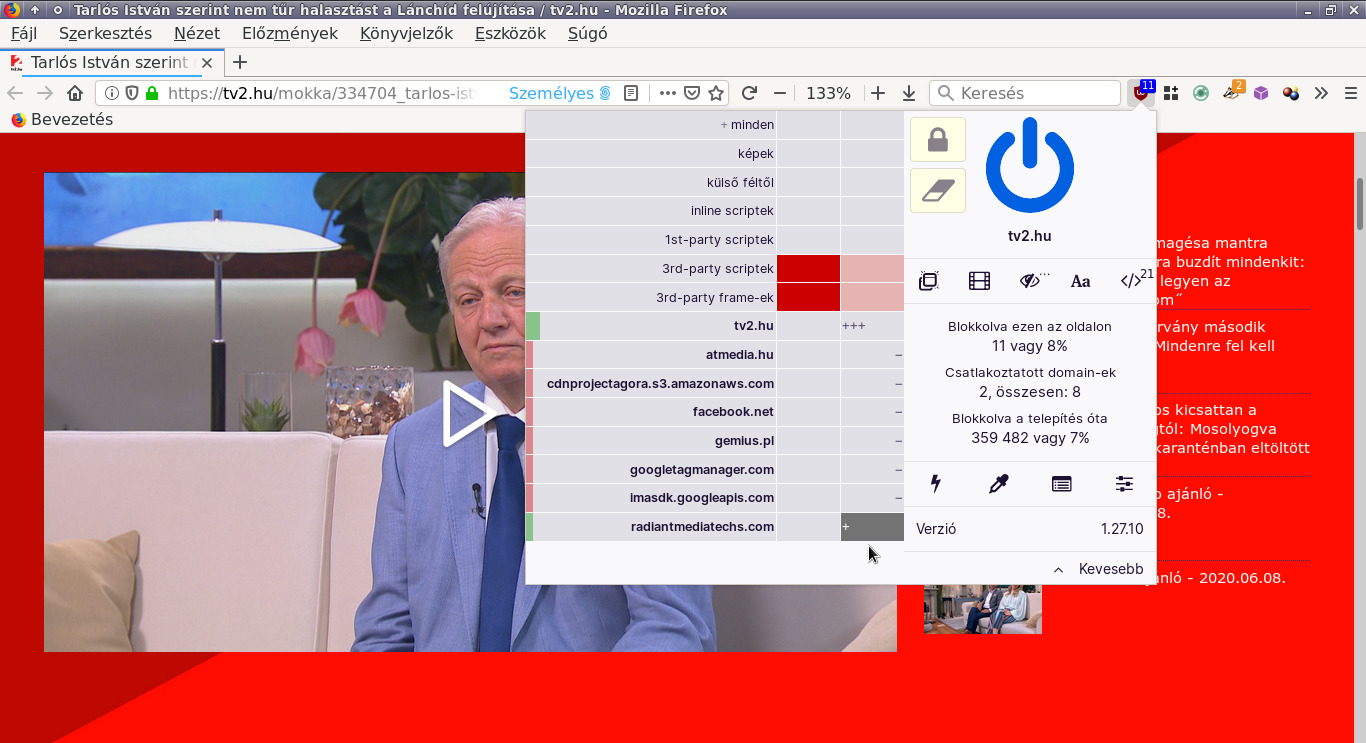Zoom out with the minus button
The height and width of the screenshot is (743, 1366).
[x=780, y=93]
